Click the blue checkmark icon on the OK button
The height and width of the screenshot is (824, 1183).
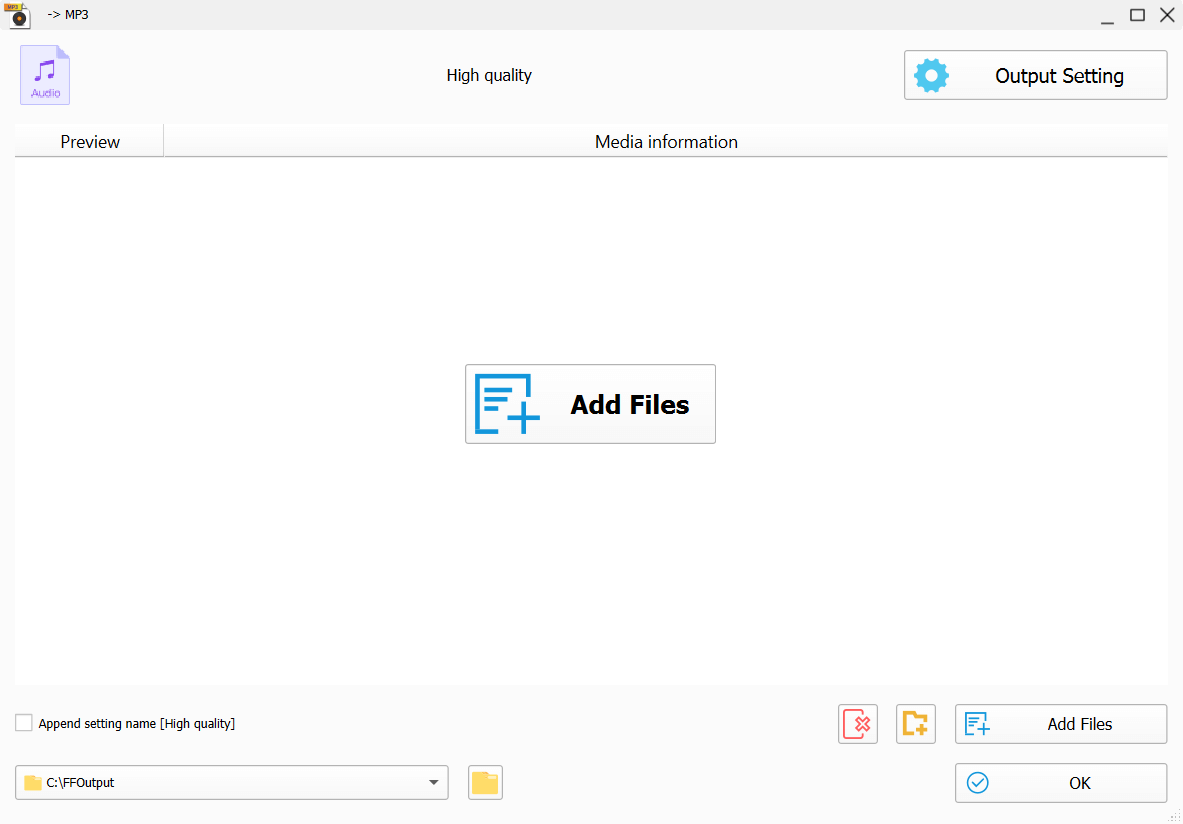pyautogui.click(x=977, y=783)
